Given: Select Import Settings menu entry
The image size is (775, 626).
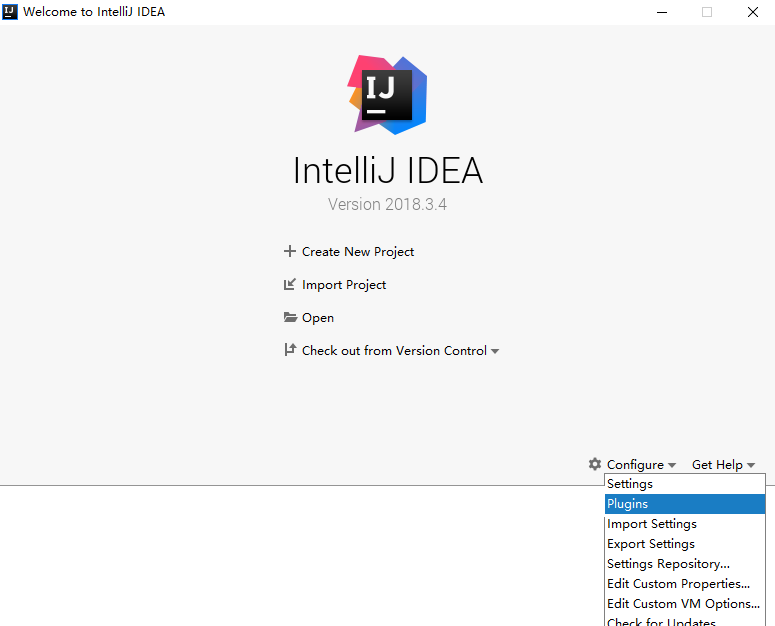Looking at the screenshot, I should pyautogui.click(x=685, y=524).
